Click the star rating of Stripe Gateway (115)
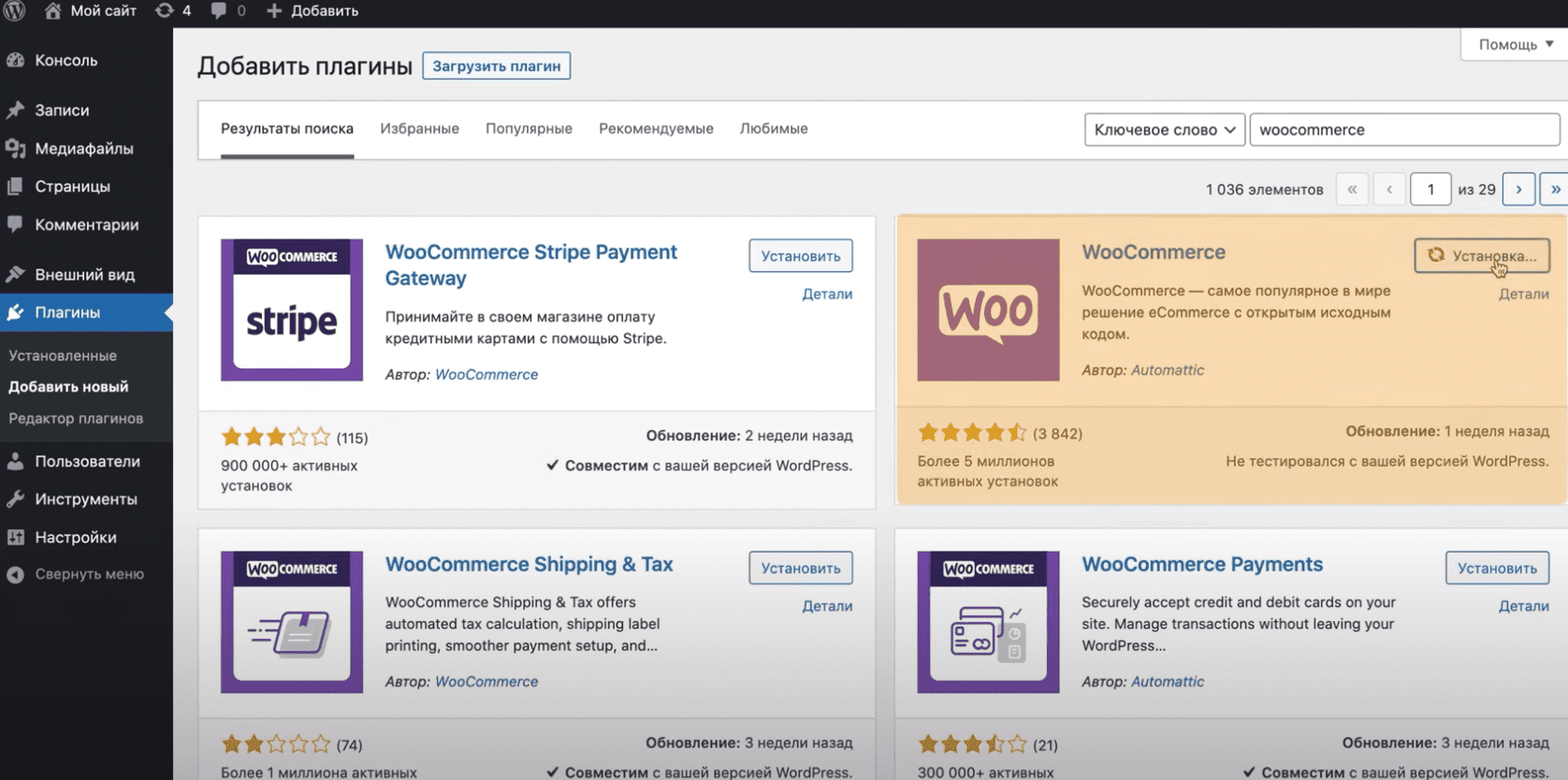 [x=276, y=437]
